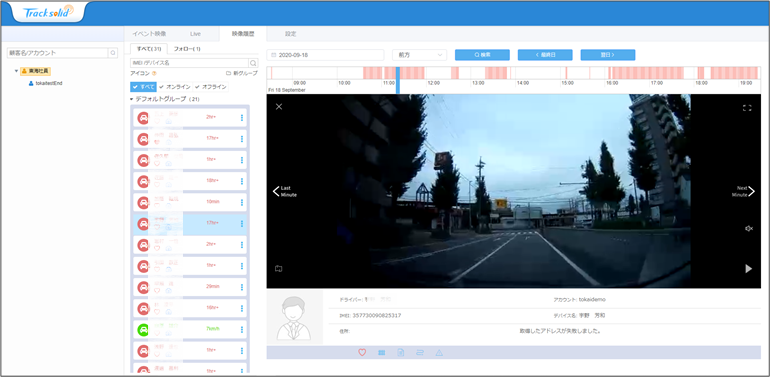Viewport: 770px width, 377px height.
Task: Click the previous day button
Action: 545,55
